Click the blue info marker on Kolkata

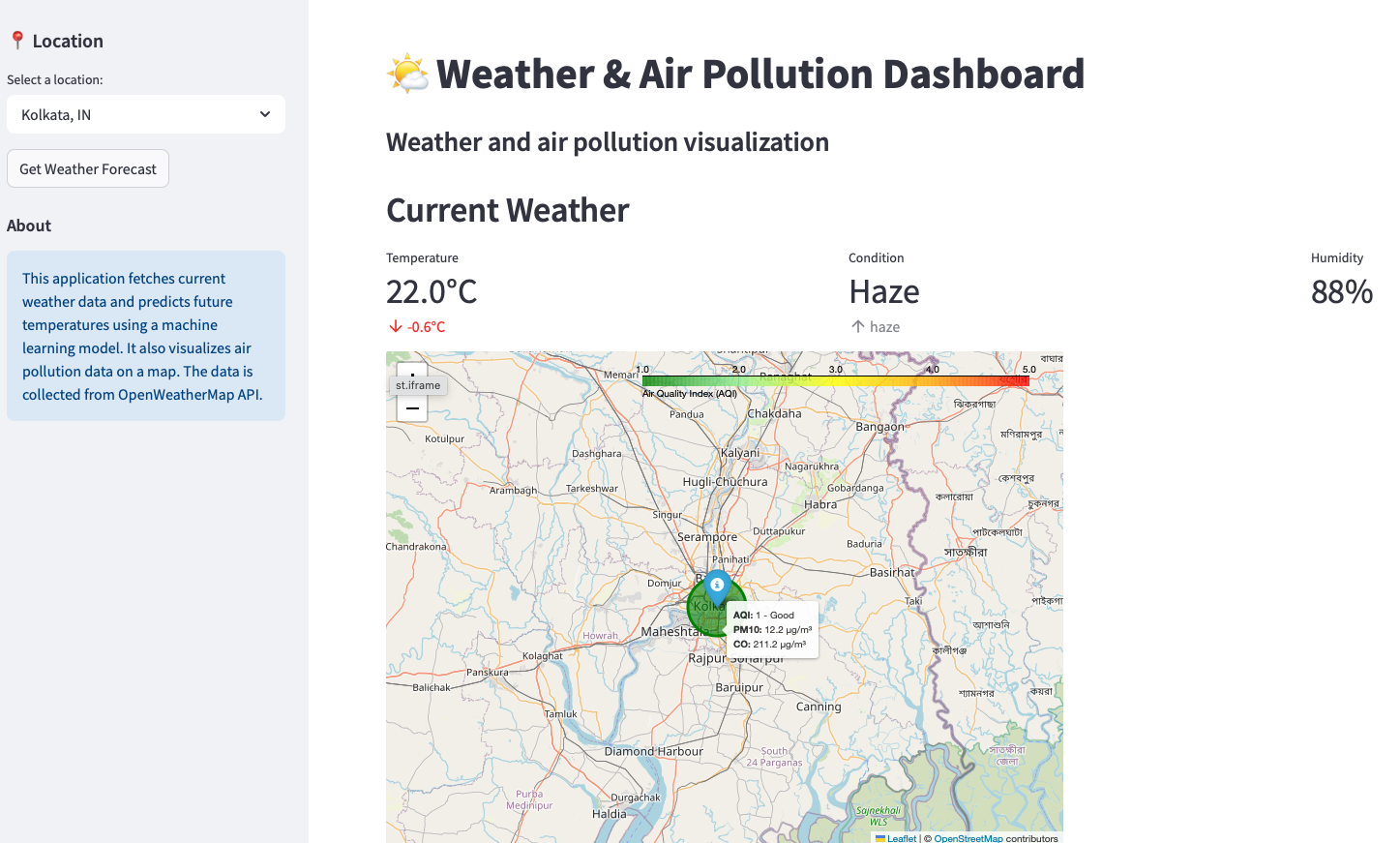click(x=717, y=587)
